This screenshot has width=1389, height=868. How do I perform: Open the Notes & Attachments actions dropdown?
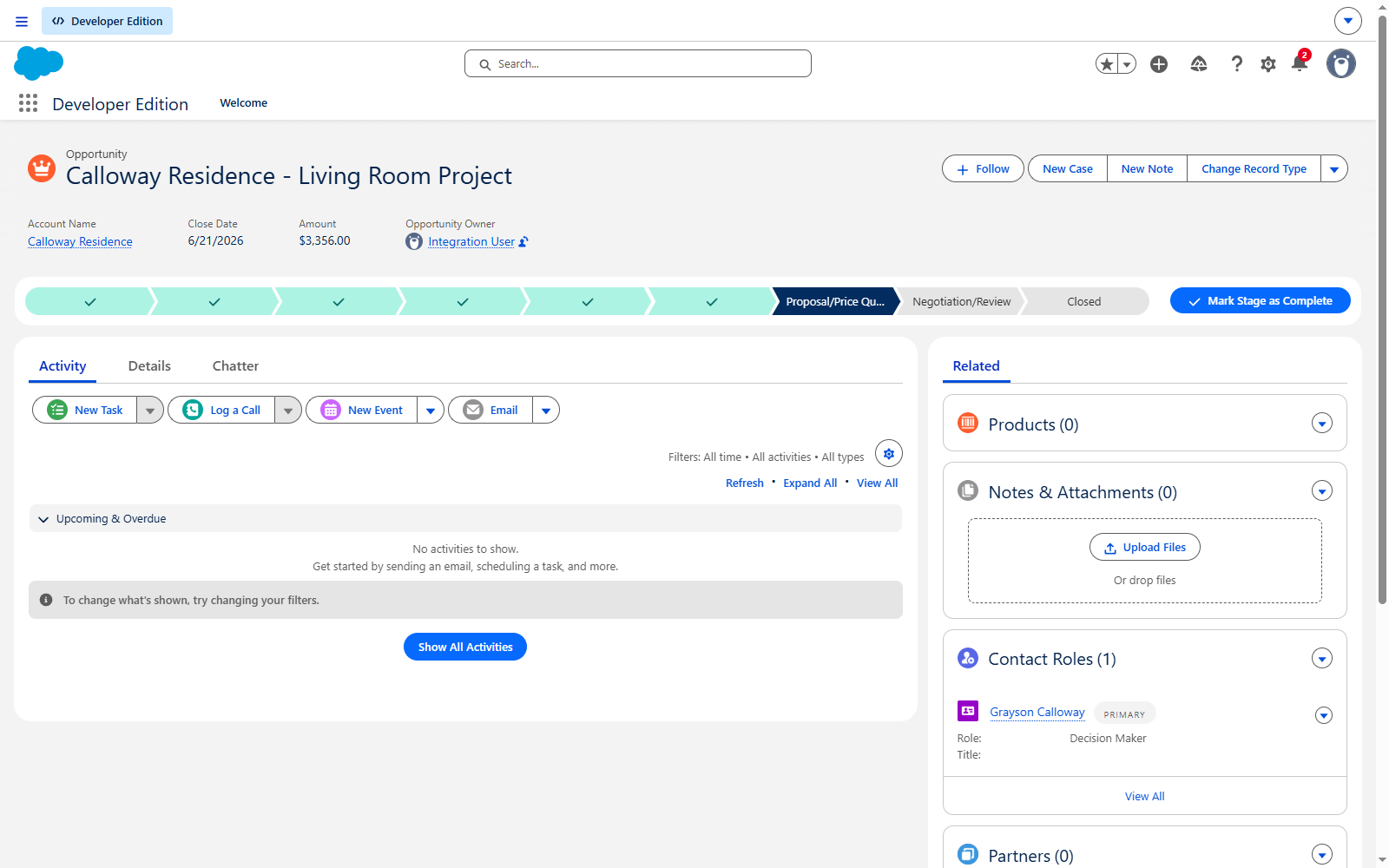tap(1322, 491)
